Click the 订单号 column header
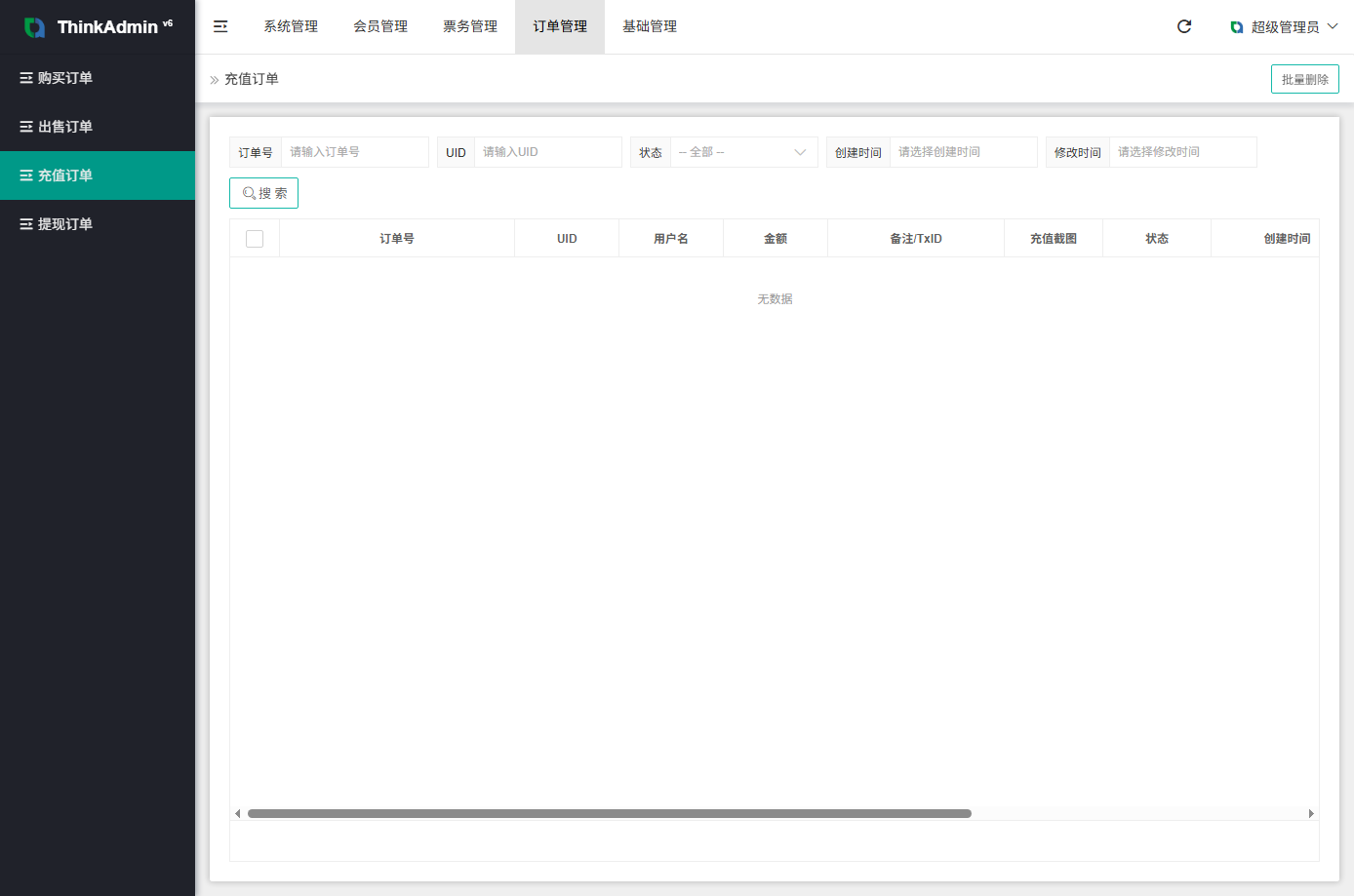The height and width of the screenshot is (896, 1354). (x=397, y=239)
